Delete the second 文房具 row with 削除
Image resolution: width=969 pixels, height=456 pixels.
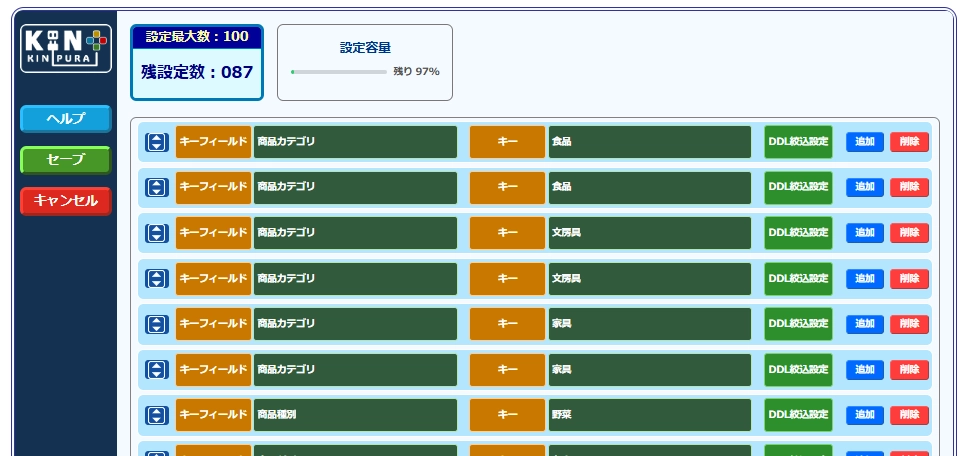pos(909,279)
